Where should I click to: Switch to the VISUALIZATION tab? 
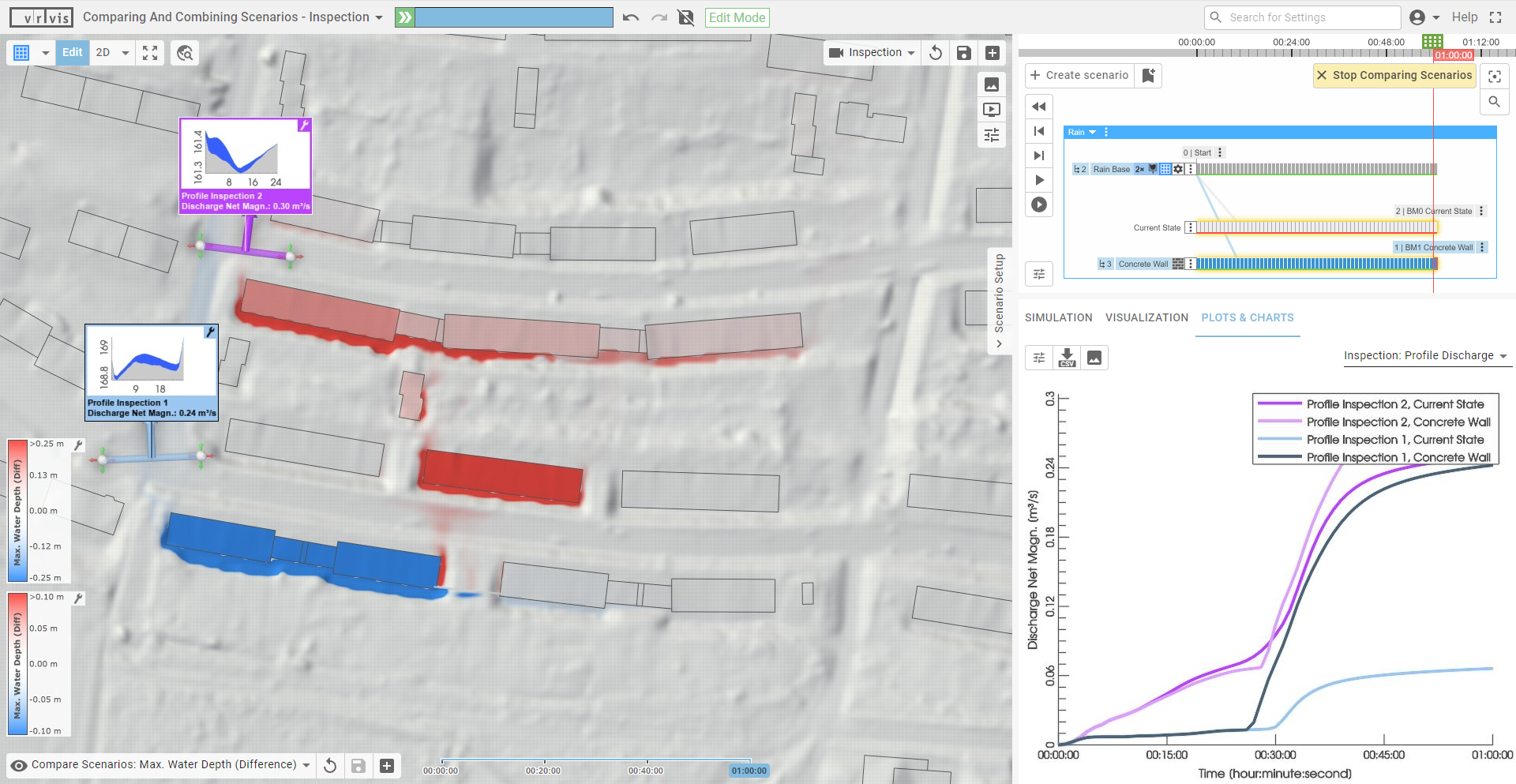[1146, 317]
